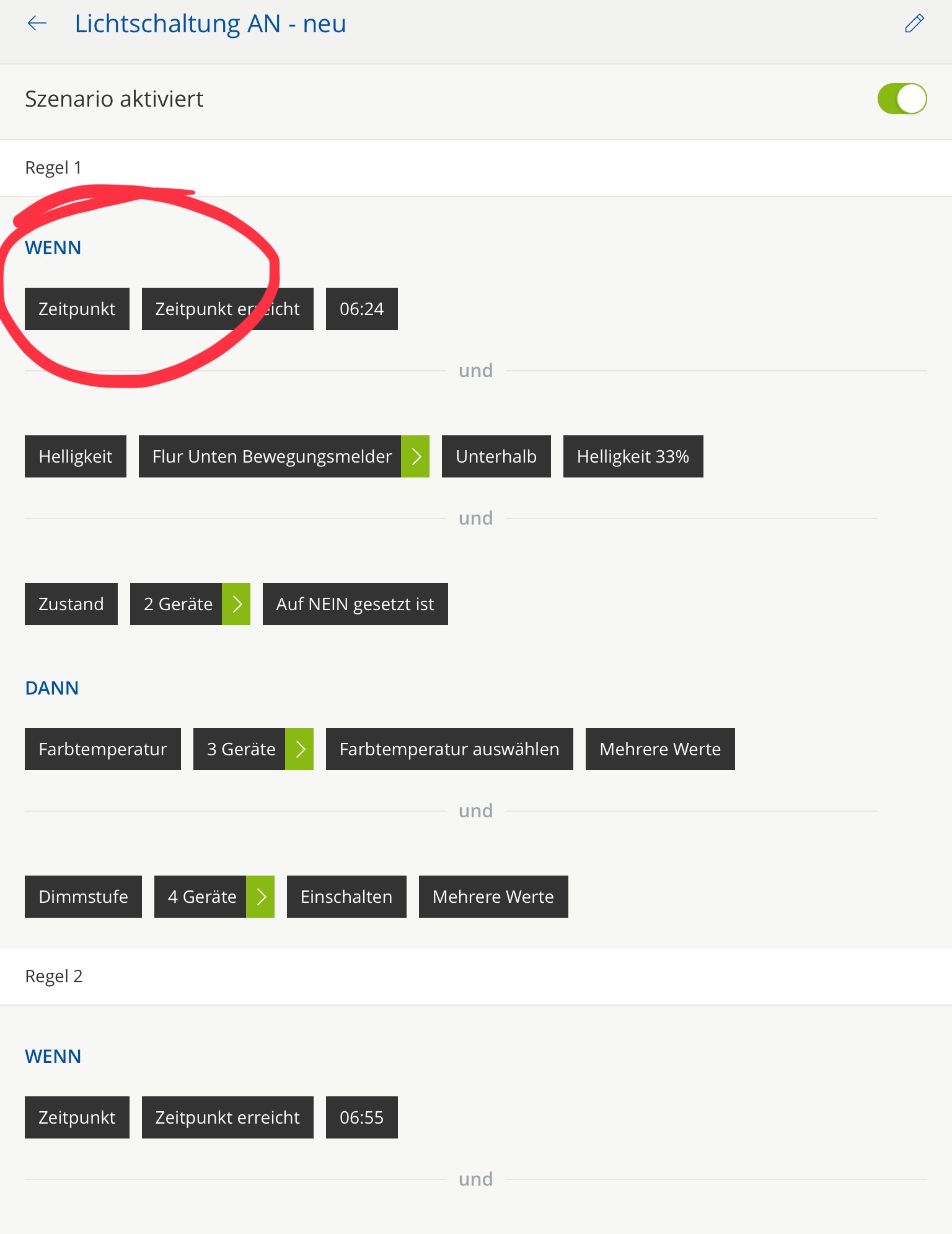The width and height of the screenshot is (952, 1234).
Task: Expand the 4 Geräte device list
Action: (x=260, y=897)
